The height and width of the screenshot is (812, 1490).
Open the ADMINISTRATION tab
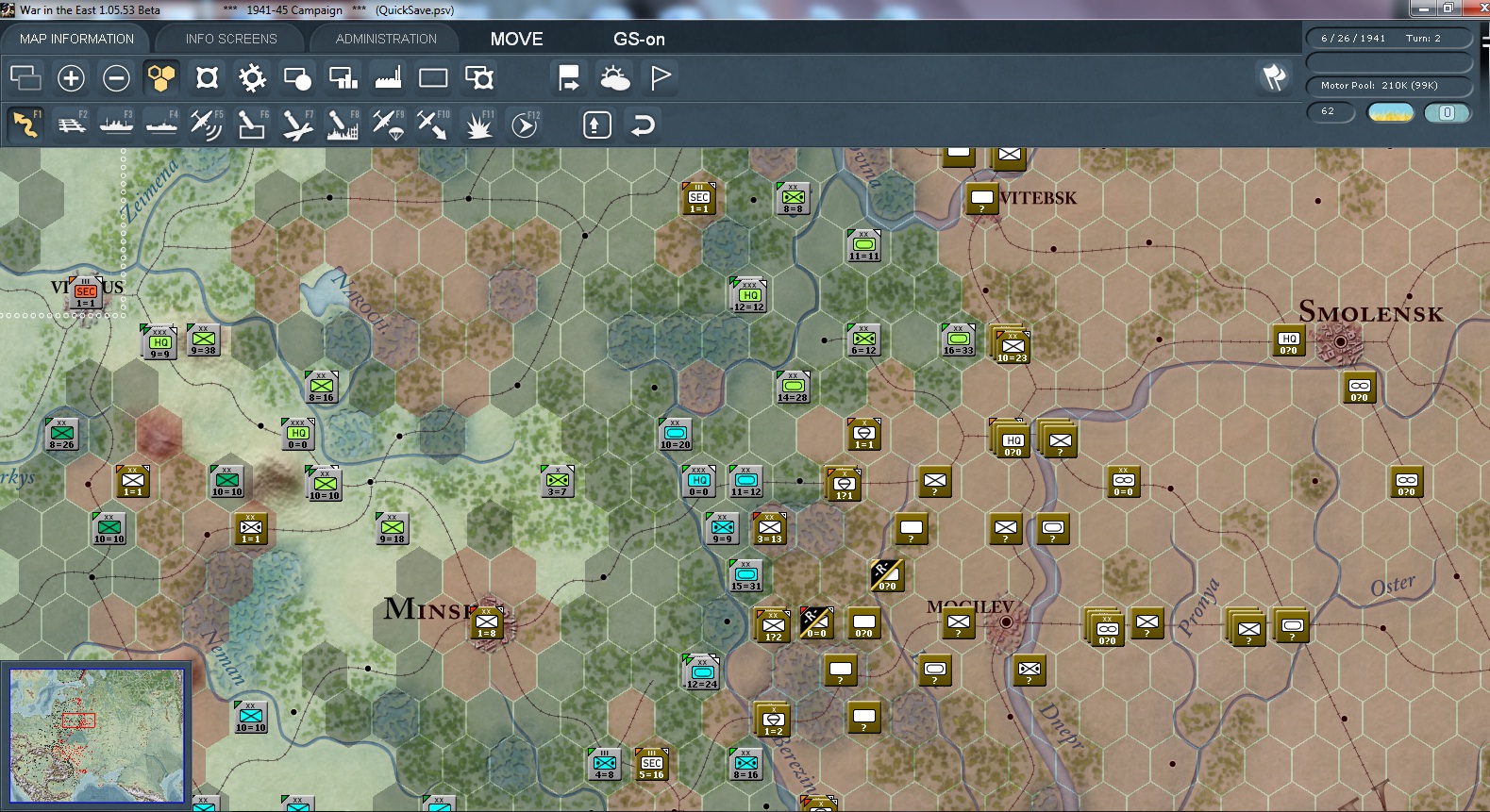point(386,39)
